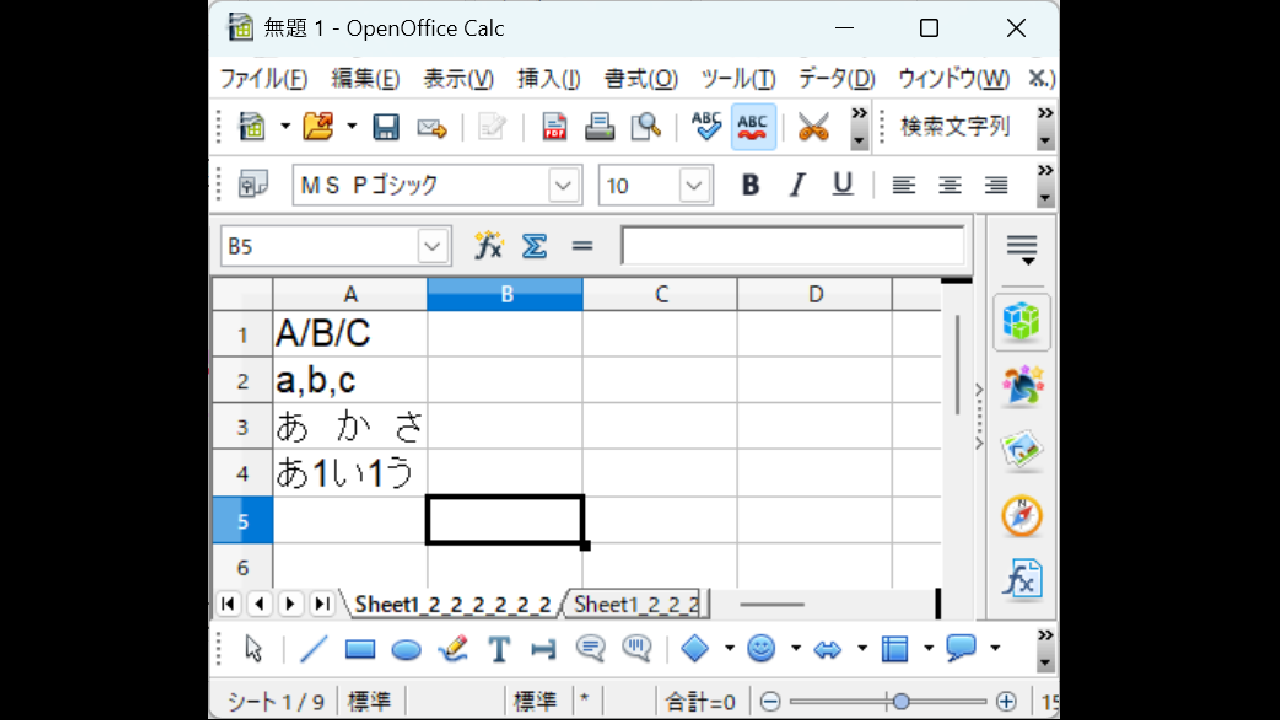
Task: Expand the Open file dropdown arrow
Action: point(352,127)
